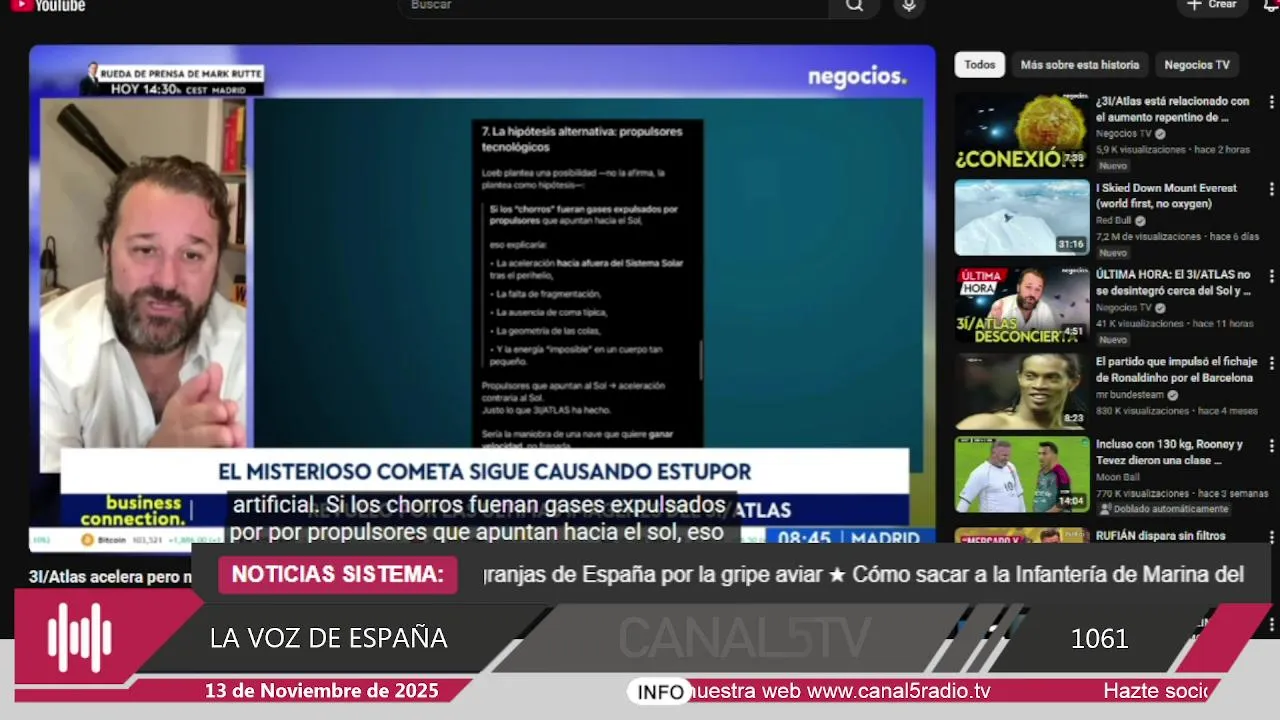Select the Más sobre esta historia chip

pyautogui.click(x=1079, y=65)
